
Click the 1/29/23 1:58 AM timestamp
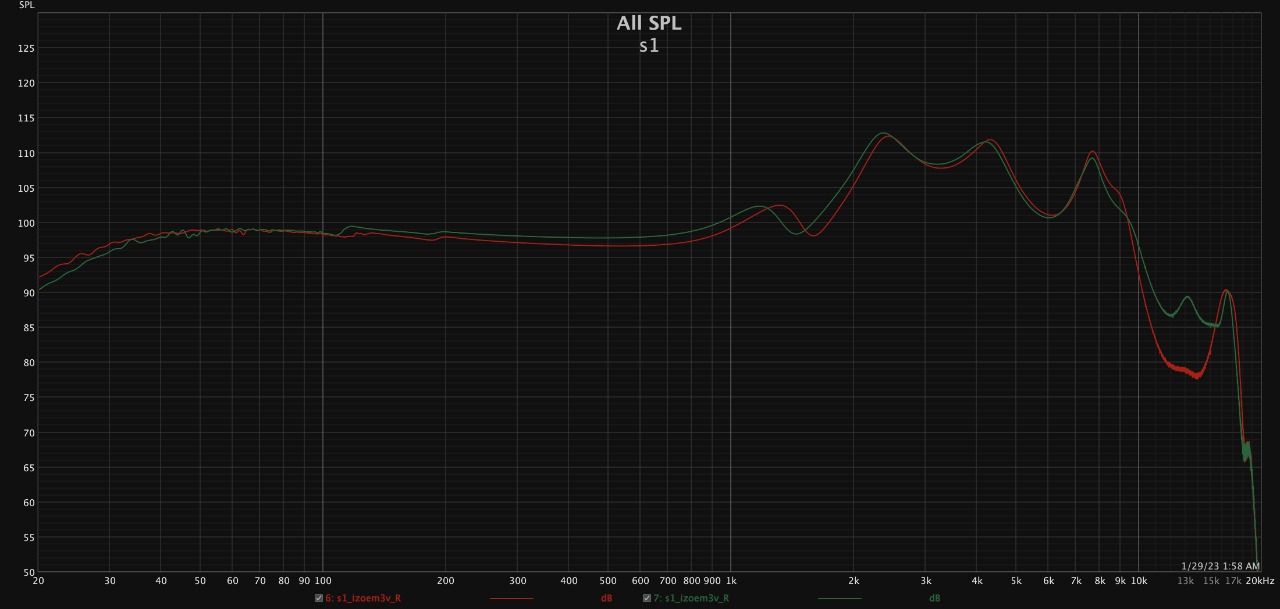(1220, 566)
